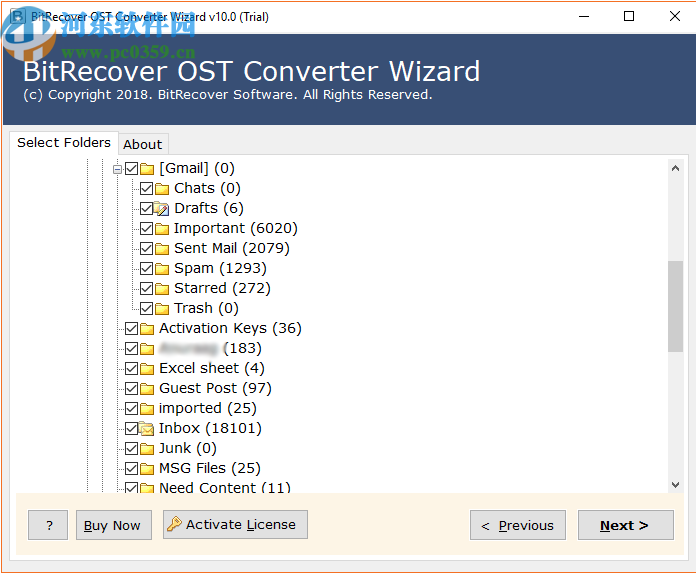This screenshot has height=580, width=696.
Task: Uncheck the Chats (0) checkbox
Action: [146, 189]
